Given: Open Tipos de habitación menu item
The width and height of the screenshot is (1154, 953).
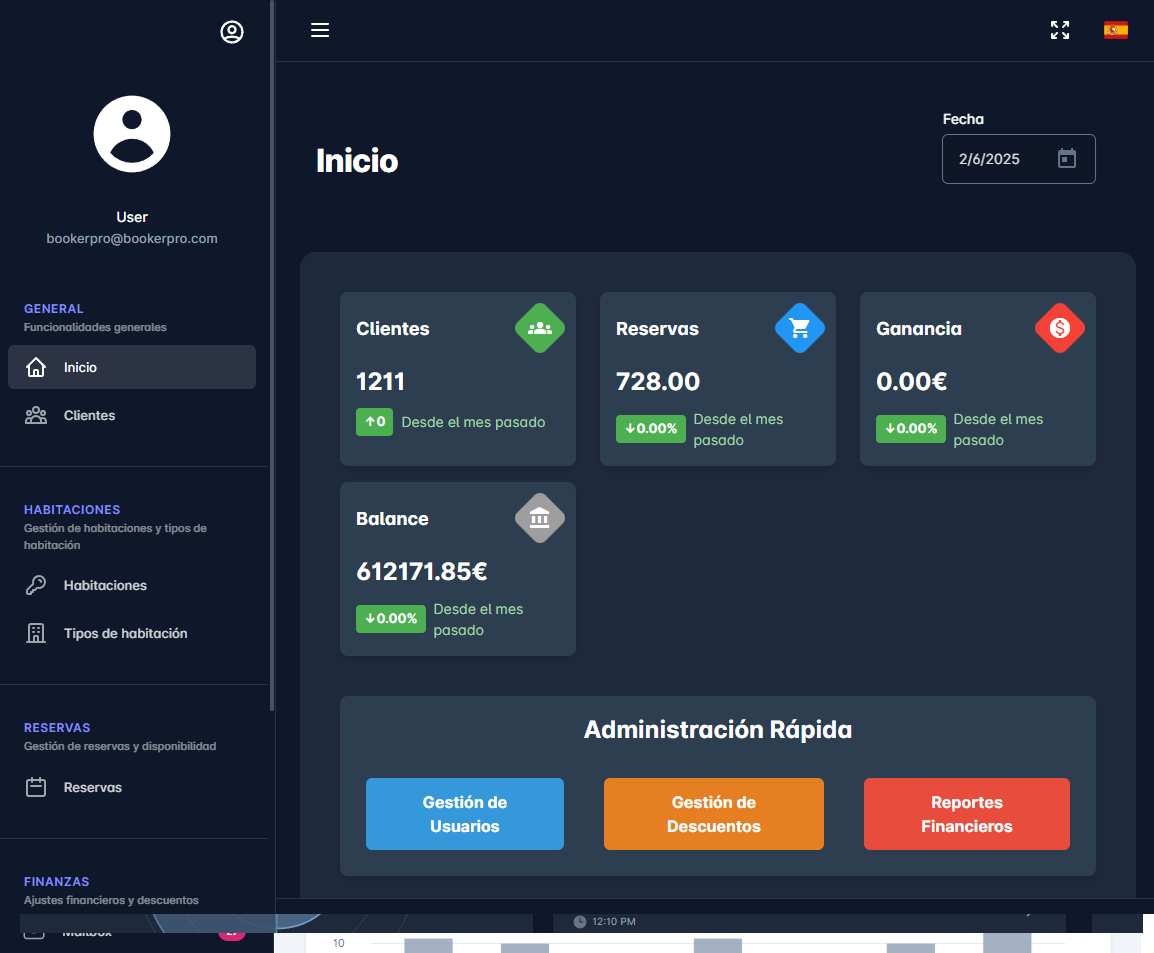Looking at the screenshot, I should tap(125, 633).
